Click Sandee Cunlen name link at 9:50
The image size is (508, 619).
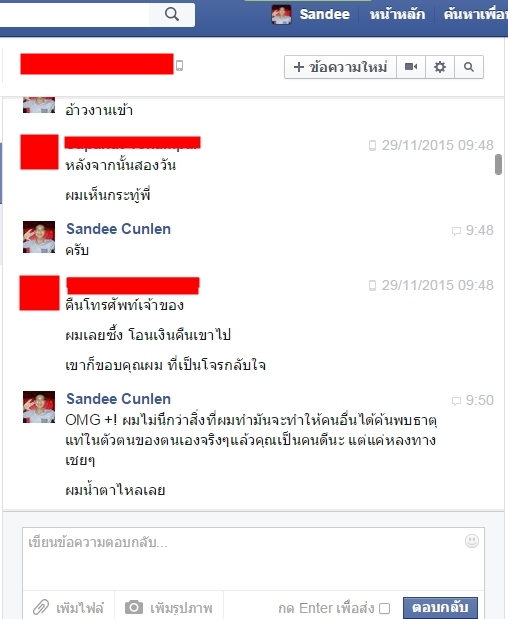[118, 399]
